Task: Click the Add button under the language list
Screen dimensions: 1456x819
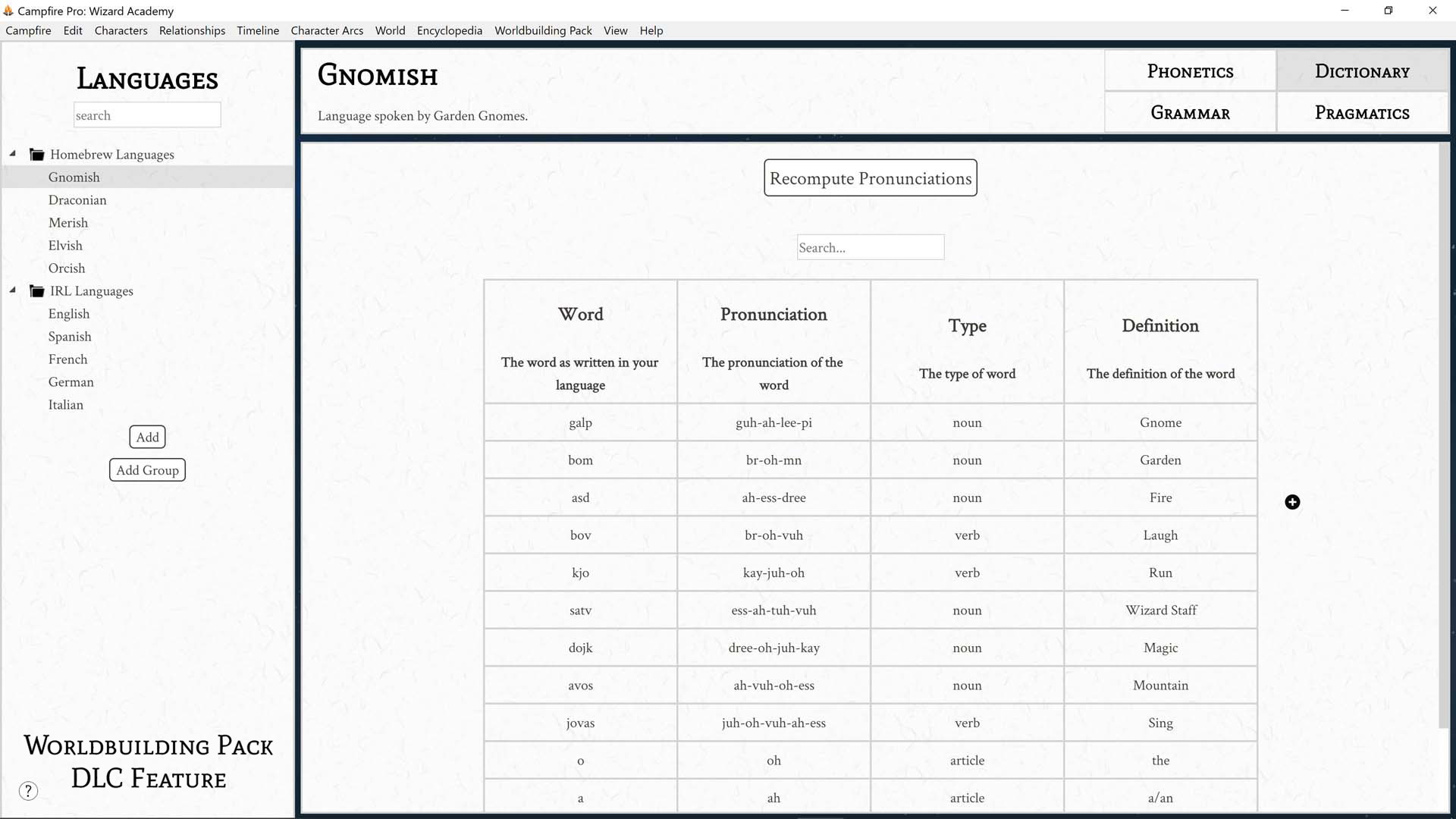Action: (x=147, y=437)
